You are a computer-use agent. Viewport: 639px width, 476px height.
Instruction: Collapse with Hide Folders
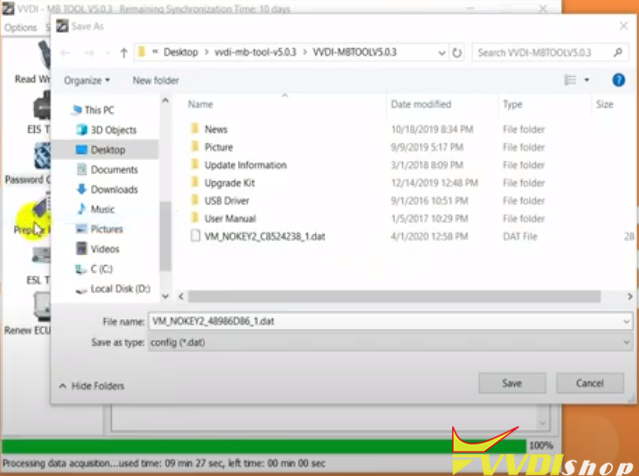(92, 386)
